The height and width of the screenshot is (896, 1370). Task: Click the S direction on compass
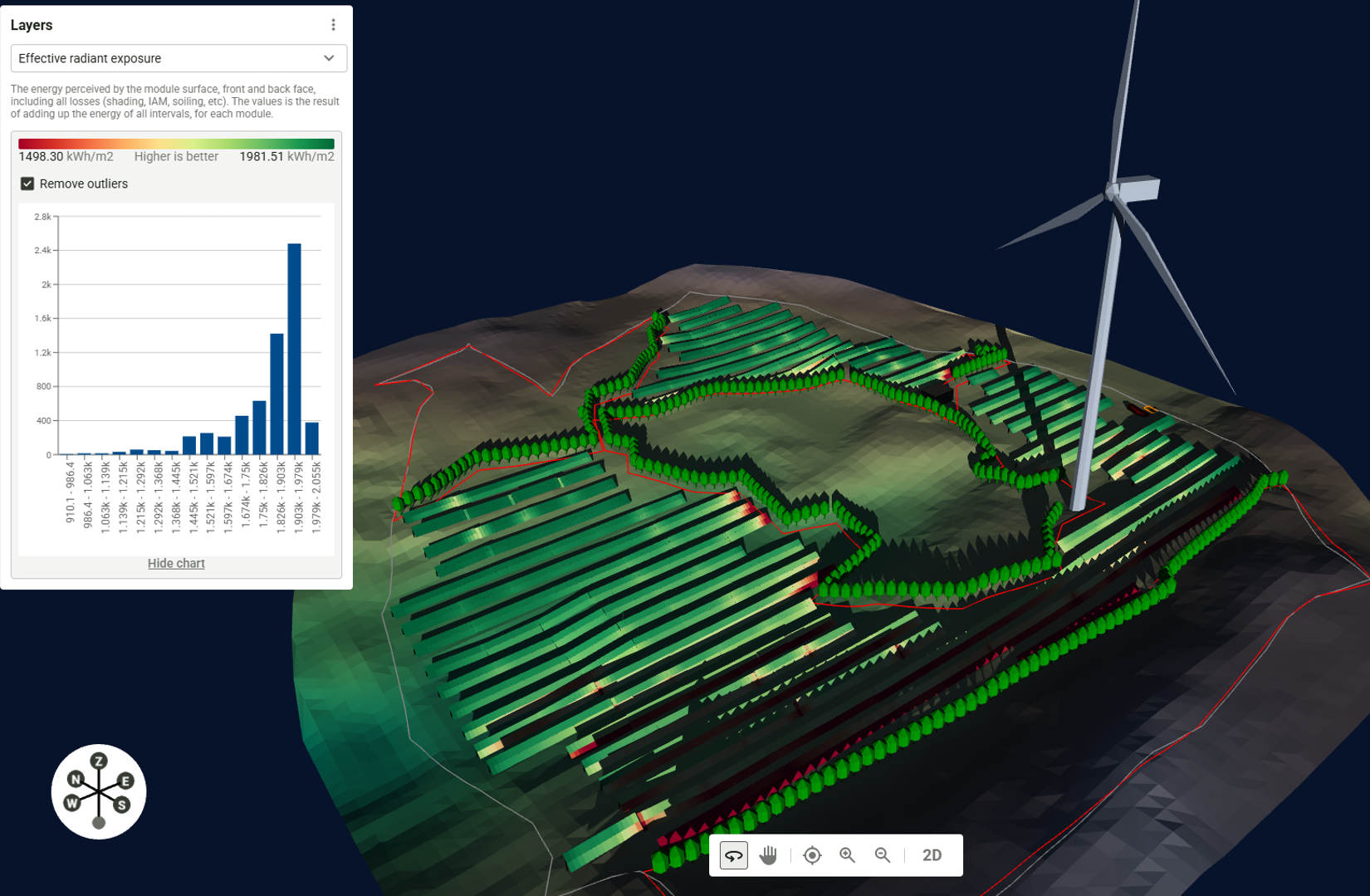click(x=122, y=805)
